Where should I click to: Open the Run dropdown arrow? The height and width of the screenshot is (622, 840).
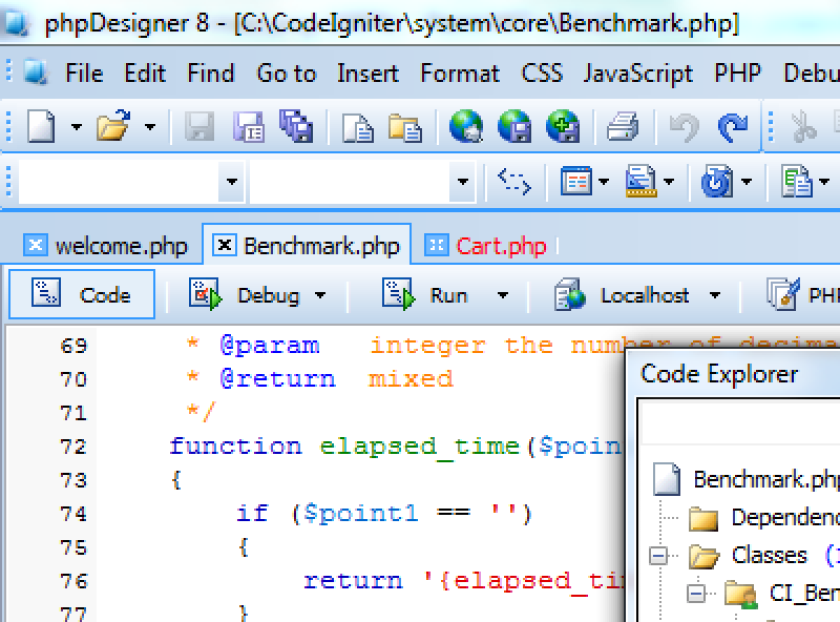[502, 295]
